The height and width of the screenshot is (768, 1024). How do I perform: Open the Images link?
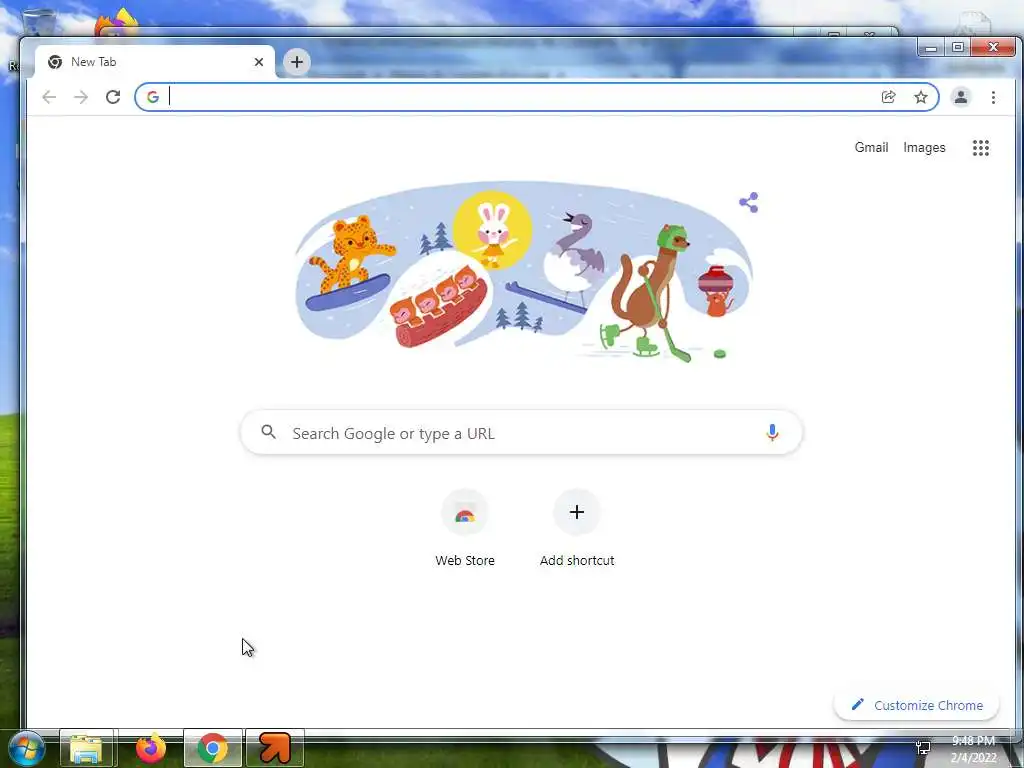coord(924,148)
